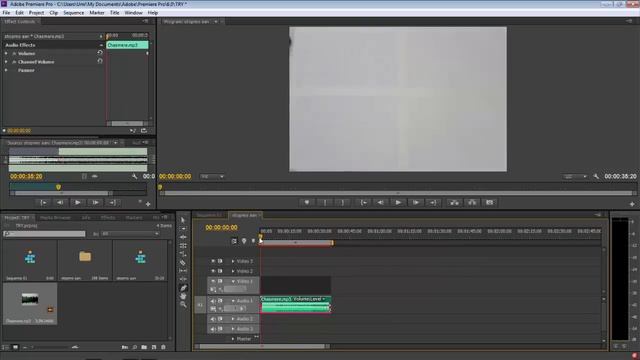Click the Find icon in the Project panel
640x360 pixels.
[134, 347]
